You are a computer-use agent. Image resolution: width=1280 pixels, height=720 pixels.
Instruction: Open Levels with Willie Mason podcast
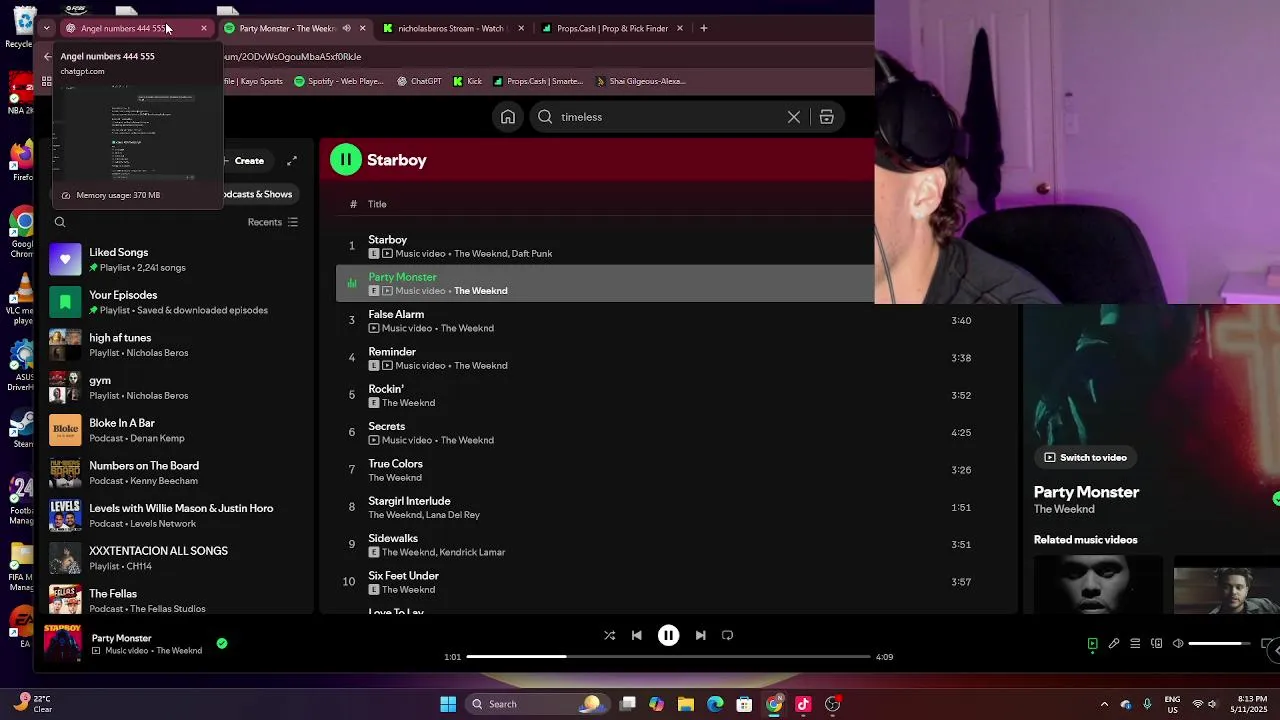pos(177,515)
